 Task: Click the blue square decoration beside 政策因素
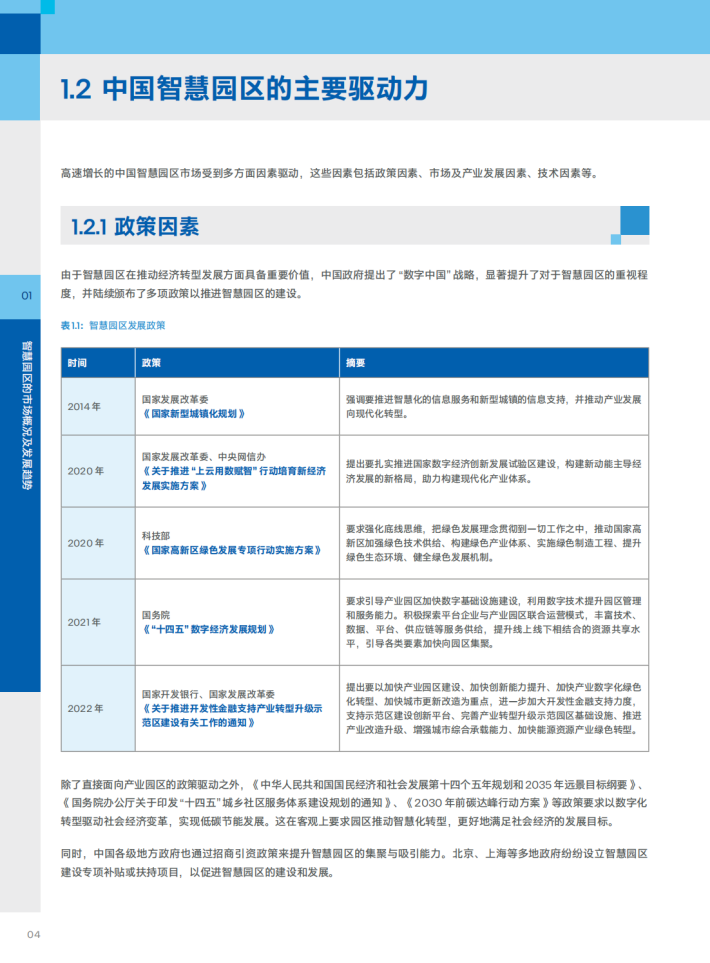tap(634, 220)
